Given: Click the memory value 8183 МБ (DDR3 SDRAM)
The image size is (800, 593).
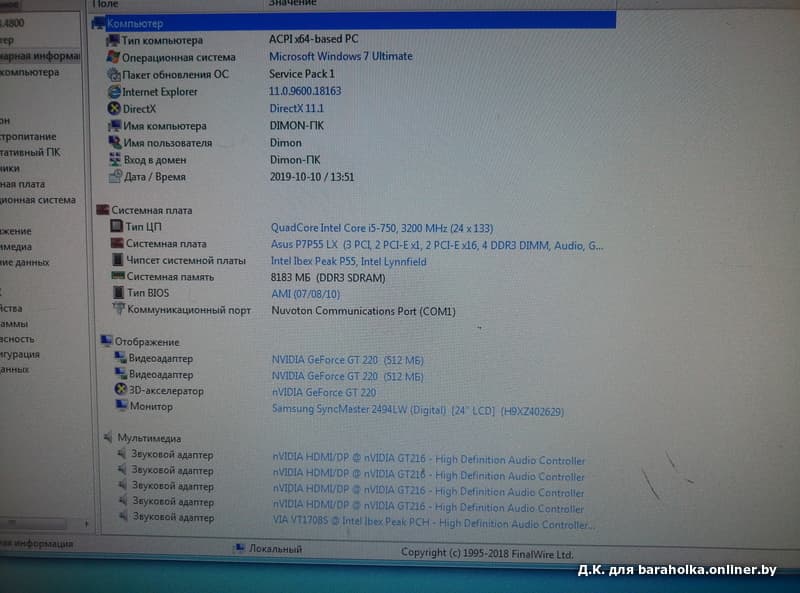Looking at the screenshot, I should tap(328, 278).
